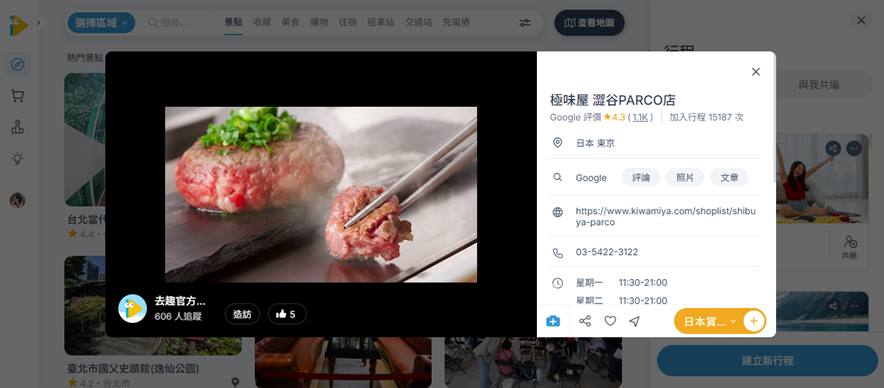
Task: Click the woman photo trip thumbnail
Action: [x=822, y=179]
